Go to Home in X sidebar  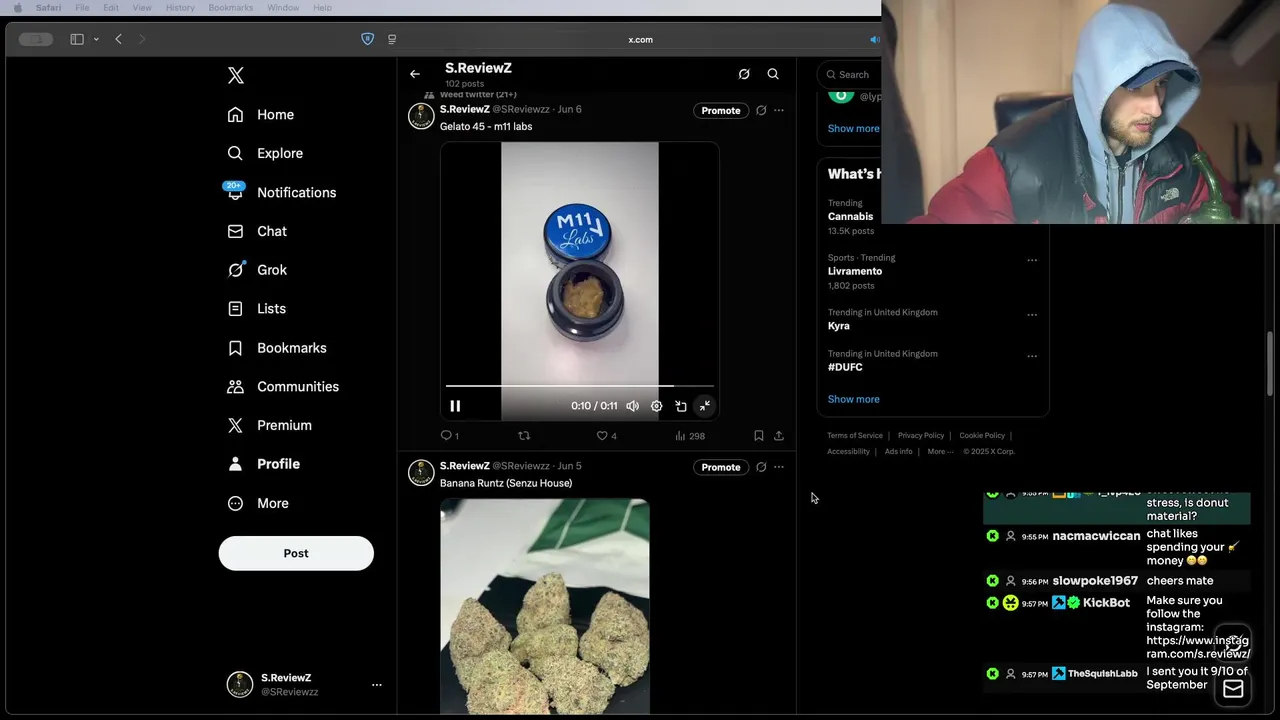click(261, 115)
